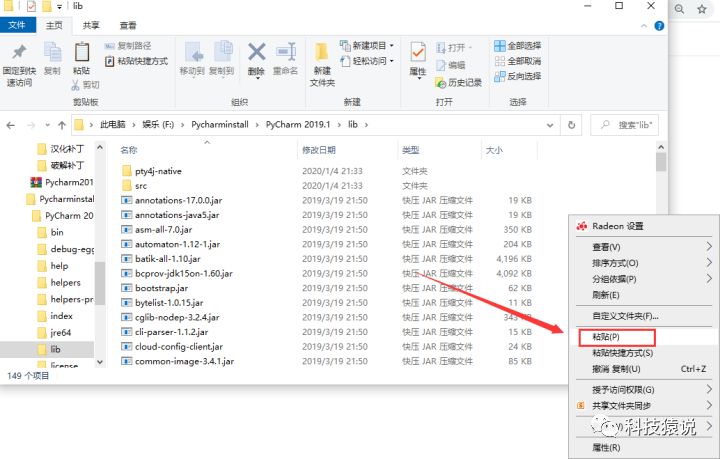Screen dimensions: 720x459
Task: Choose 撤消 复制(U) in context menu
Action: point(616,369)
